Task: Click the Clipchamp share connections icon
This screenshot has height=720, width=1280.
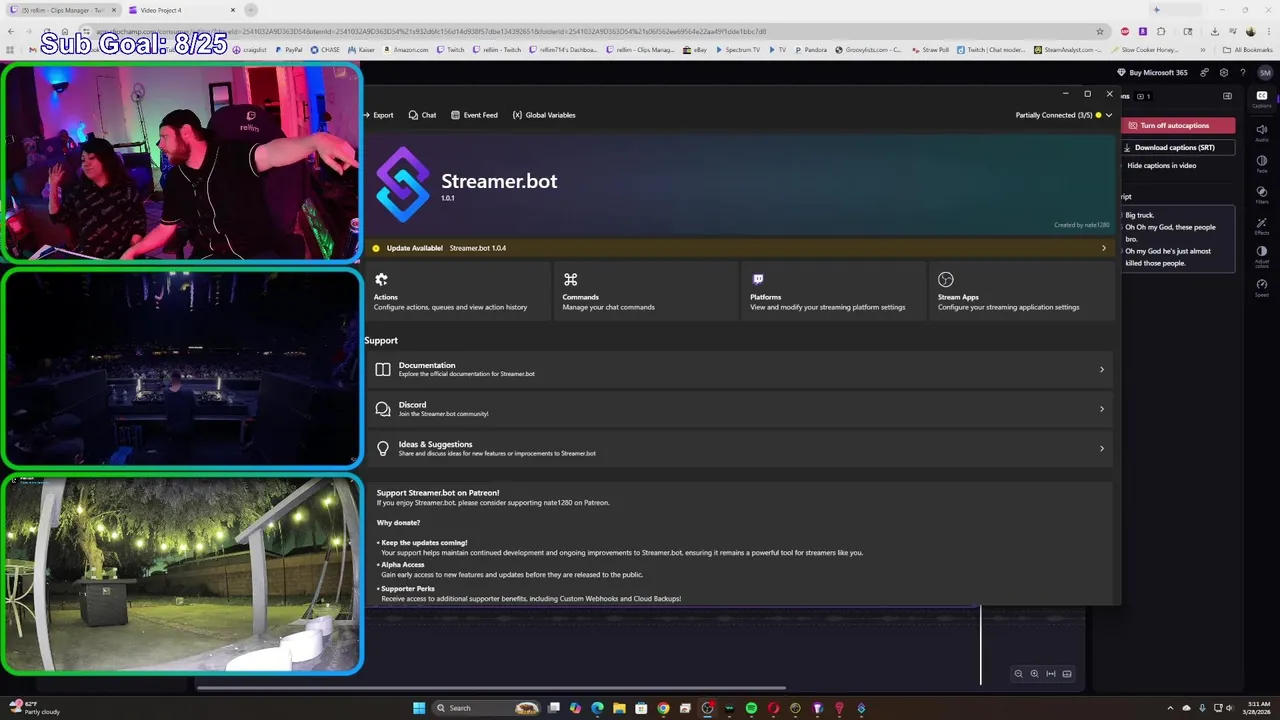Action: (1204, 72)
